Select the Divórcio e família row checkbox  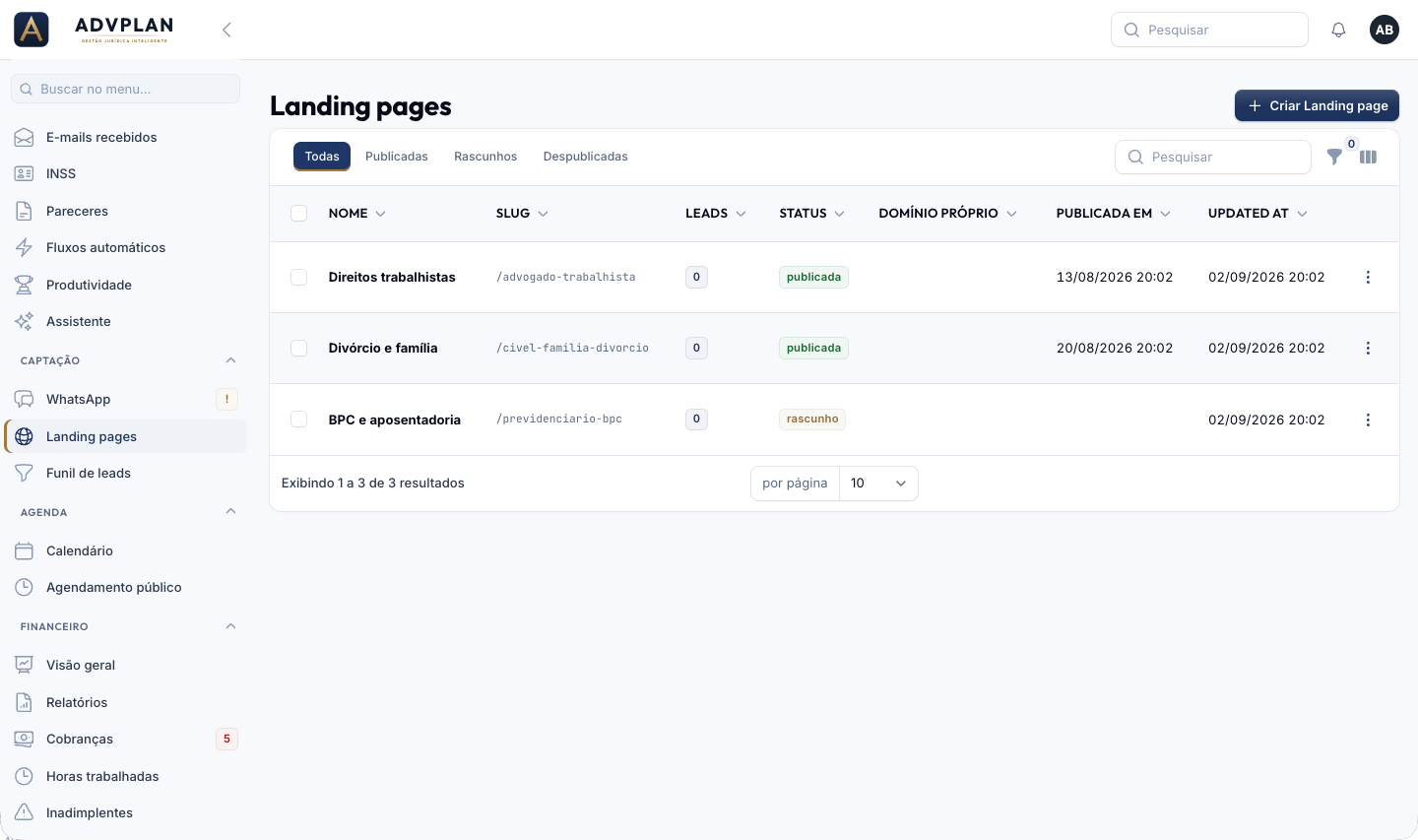[x=299, y=349]
